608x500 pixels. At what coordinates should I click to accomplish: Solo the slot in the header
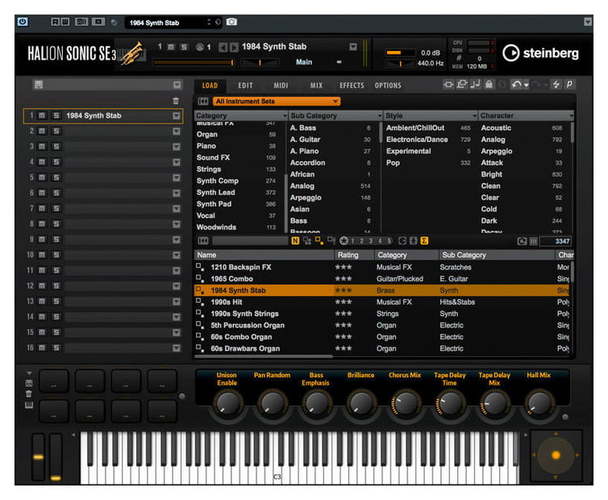(x=184, y=47)
